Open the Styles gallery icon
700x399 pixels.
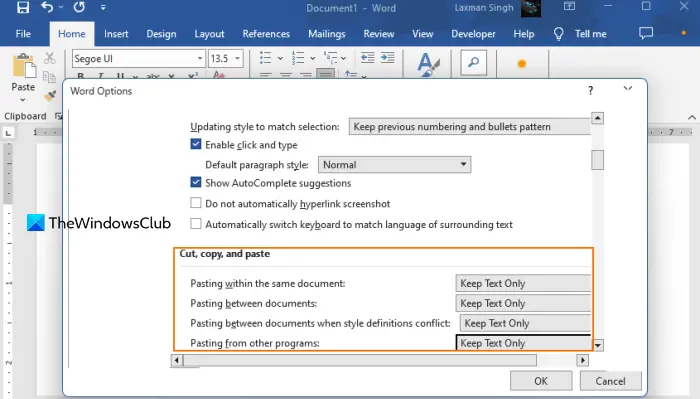coord(428,64)
